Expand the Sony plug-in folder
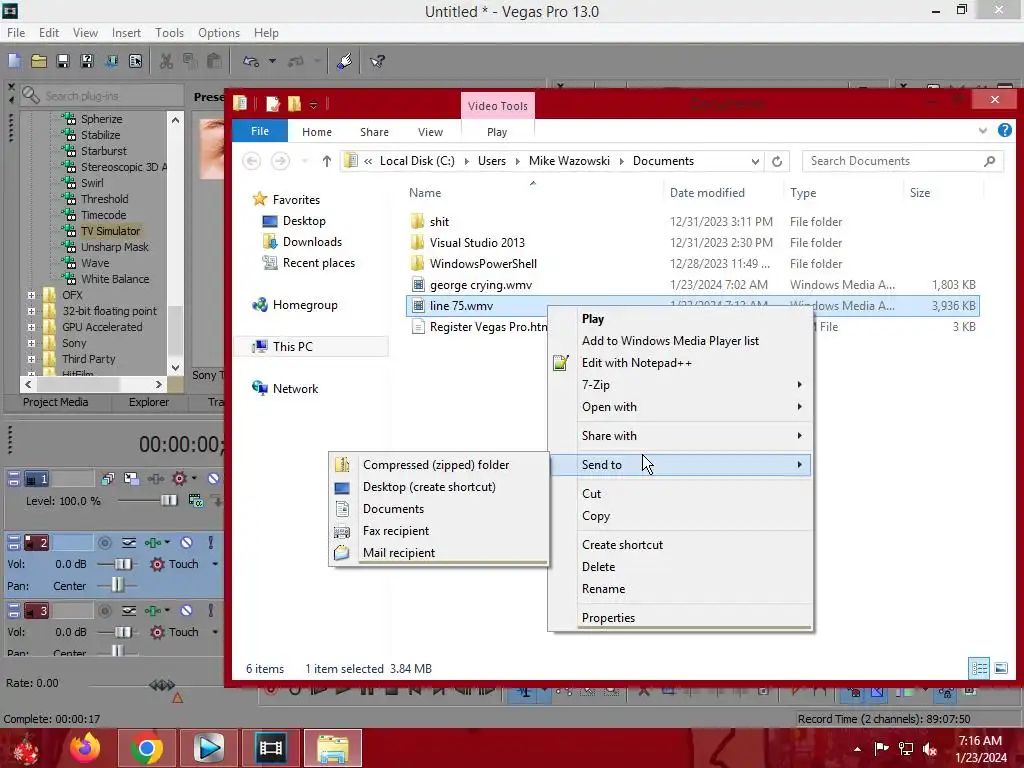 tap(31, 343)
